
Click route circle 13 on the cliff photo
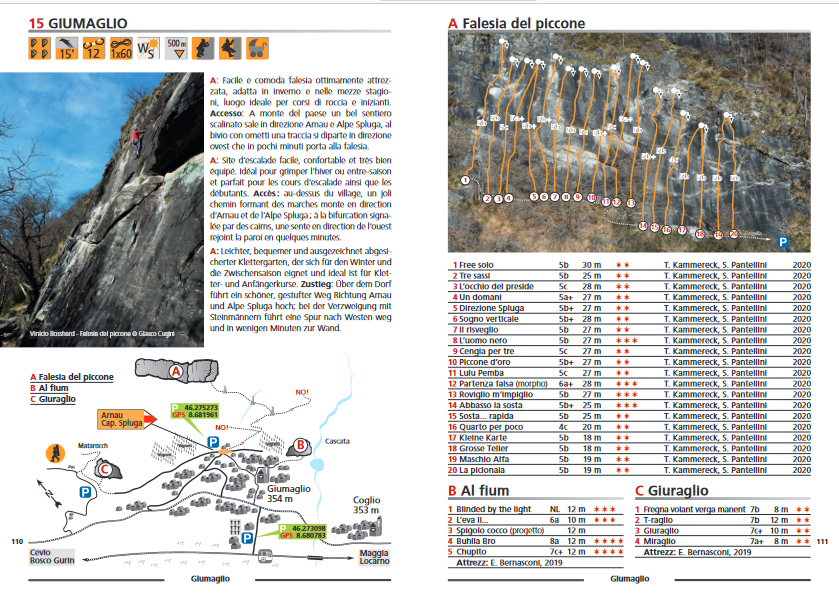631,203
